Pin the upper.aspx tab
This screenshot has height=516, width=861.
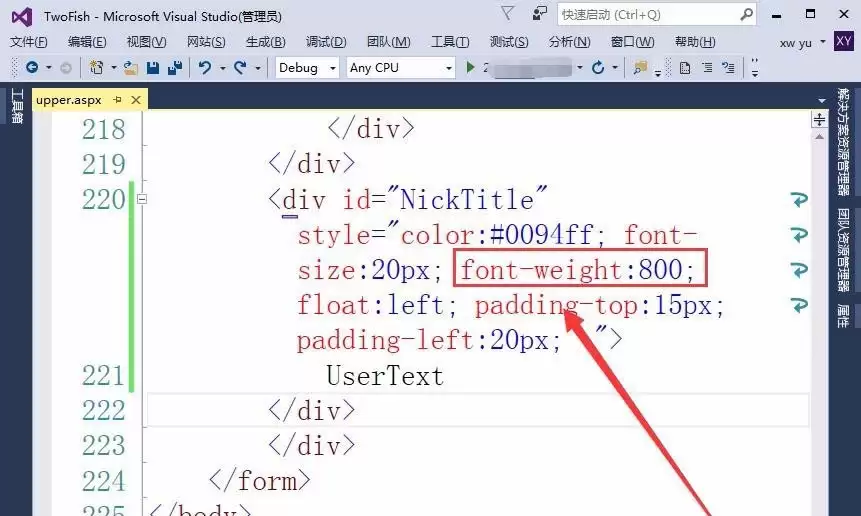[x=118, y=100]
